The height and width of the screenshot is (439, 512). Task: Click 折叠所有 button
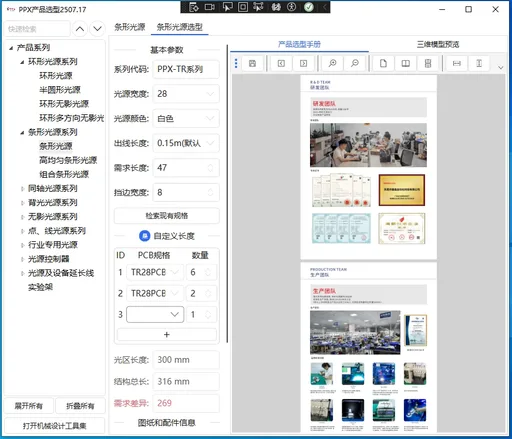tap(80, 406)
